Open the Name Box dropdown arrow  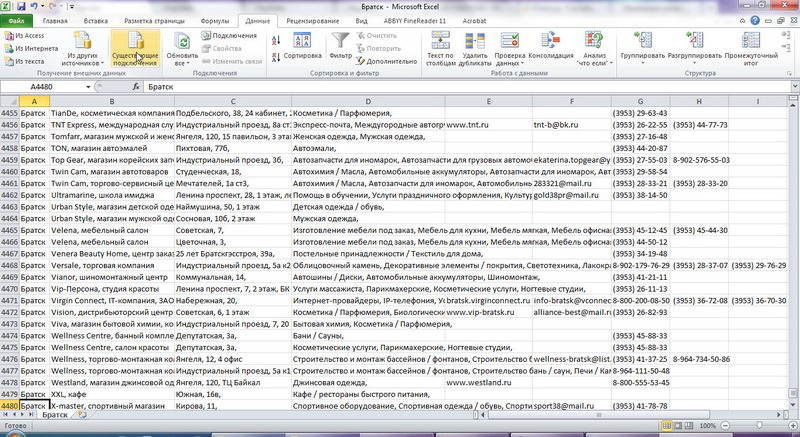point(88,87)
